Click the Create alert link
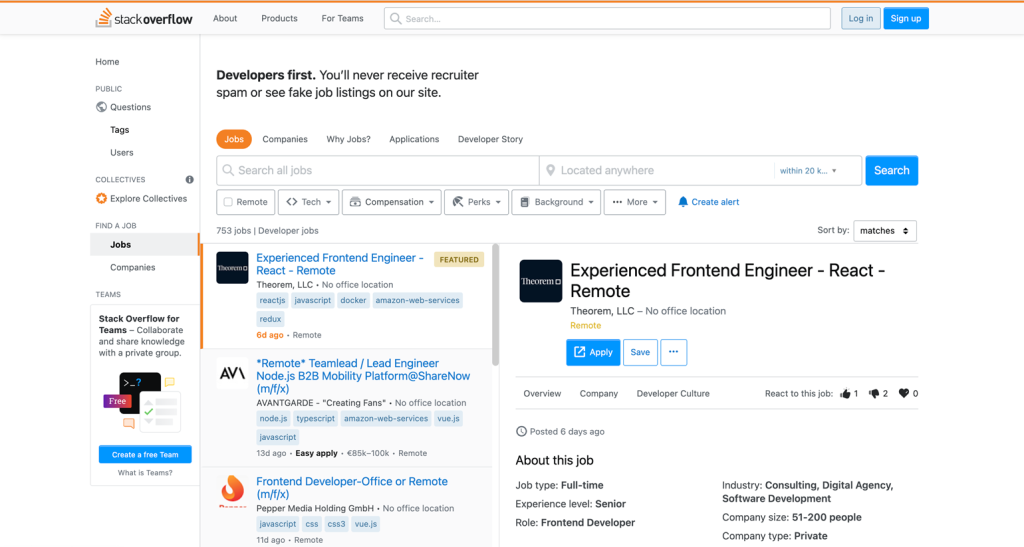 tap(715, 202)
